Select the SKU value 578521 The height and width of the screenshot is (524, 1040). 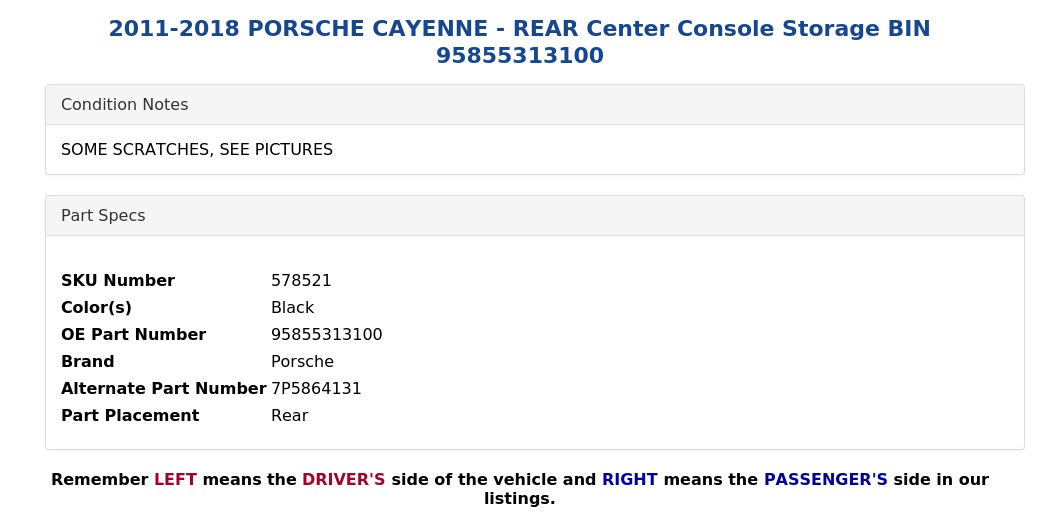[301, 281]
